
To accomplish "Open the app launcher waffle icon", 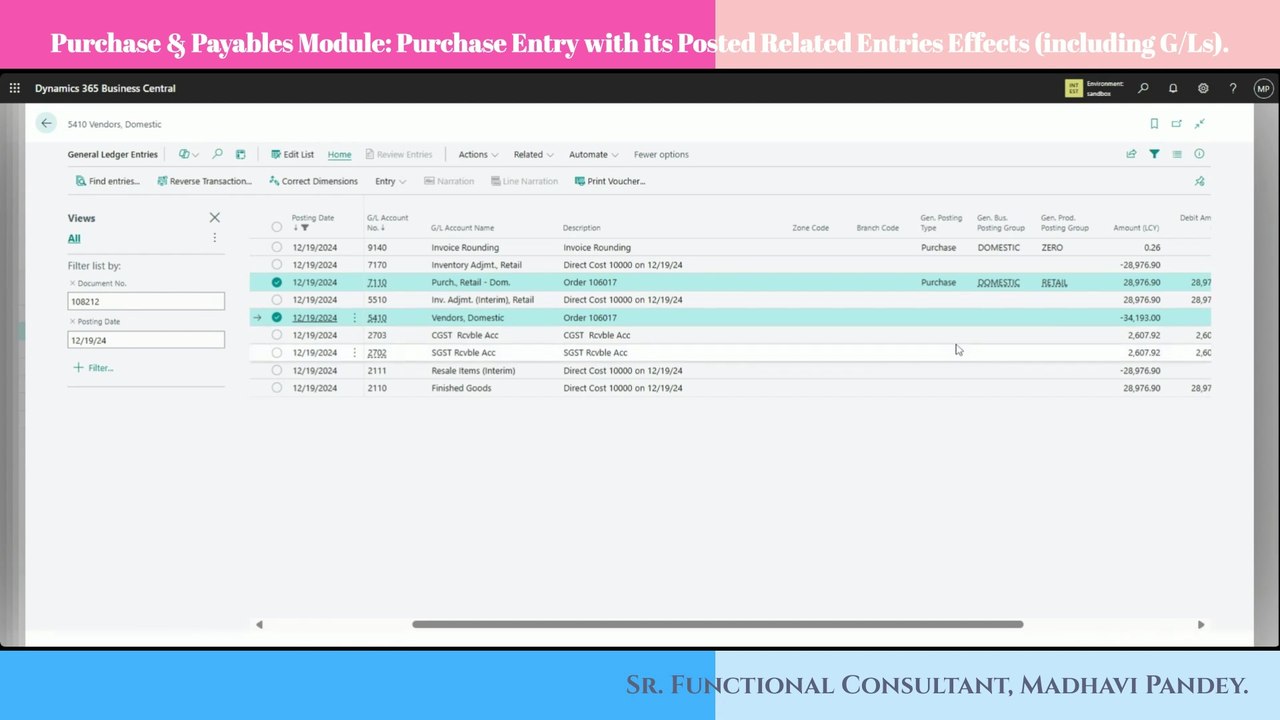I will (14, 88).
